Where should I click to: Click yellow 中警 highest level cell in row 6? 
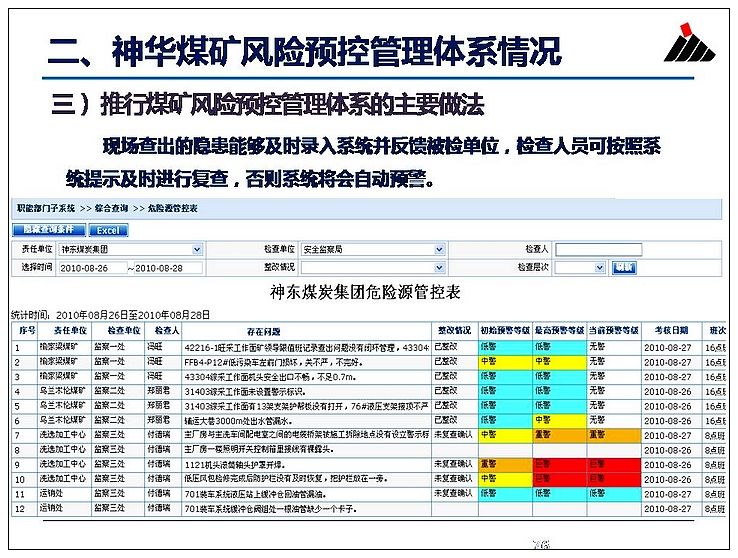point(560,420)
